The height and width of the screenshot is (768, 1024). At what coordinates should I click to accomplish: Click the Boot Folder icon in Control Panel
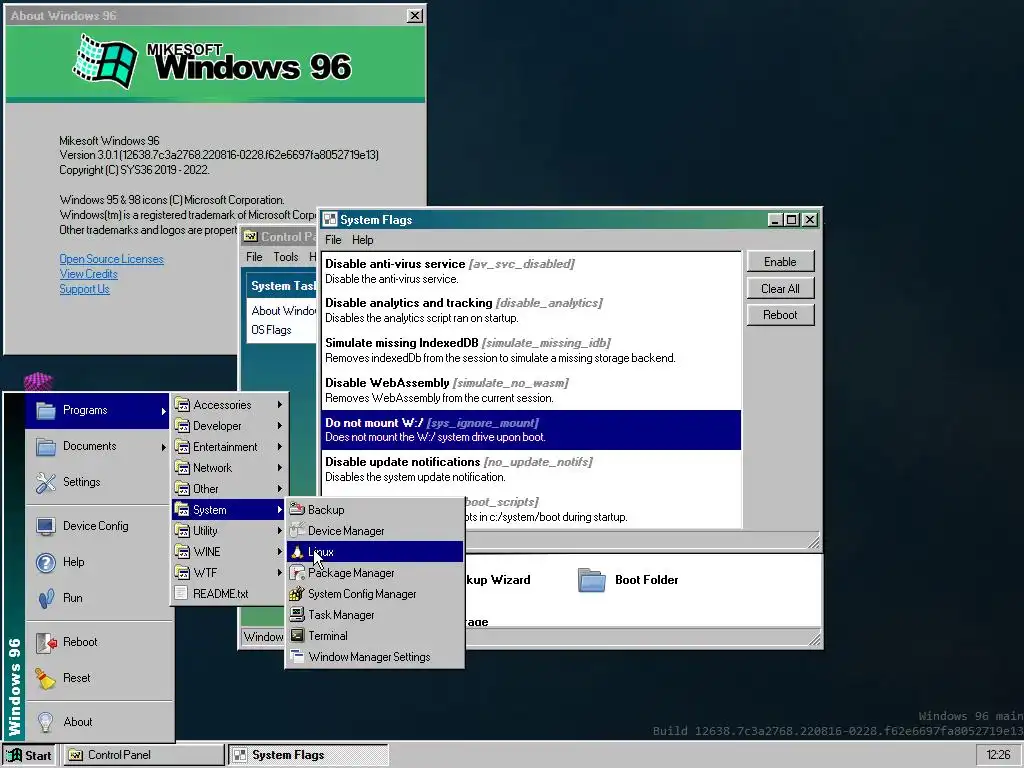point(592,580)
